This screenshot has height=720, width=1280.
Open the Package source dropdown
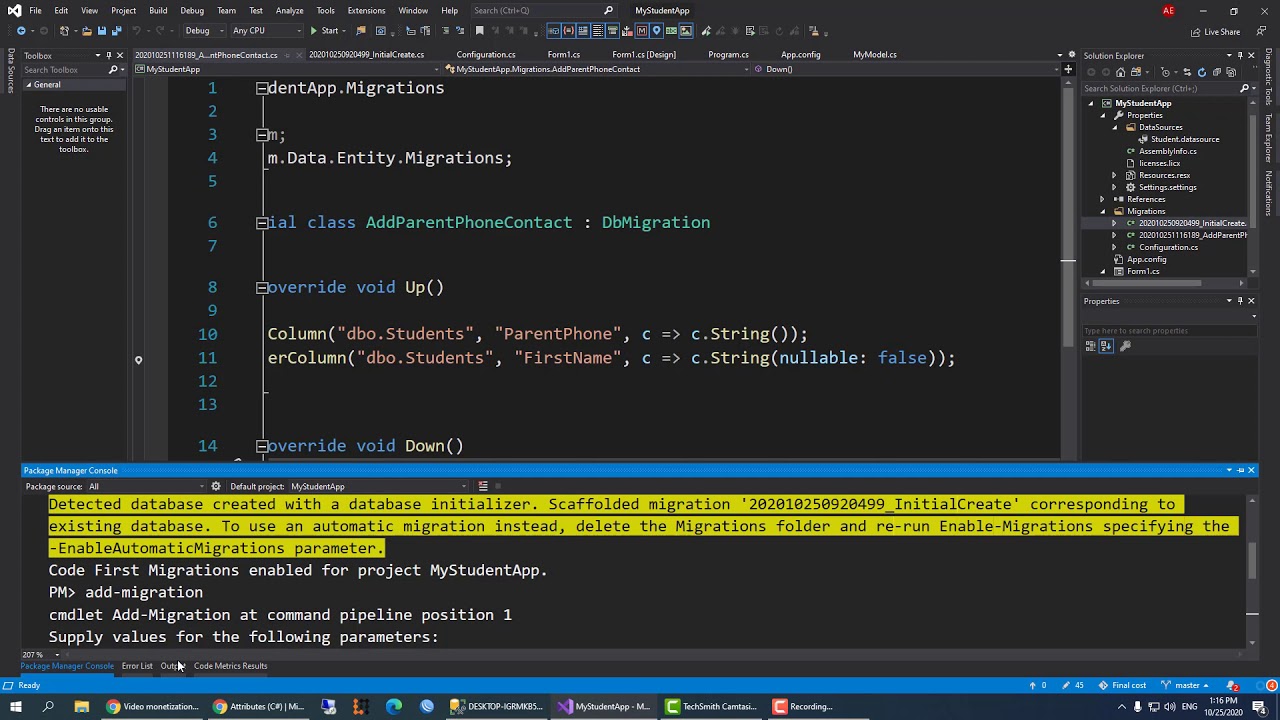pos(148,486)
